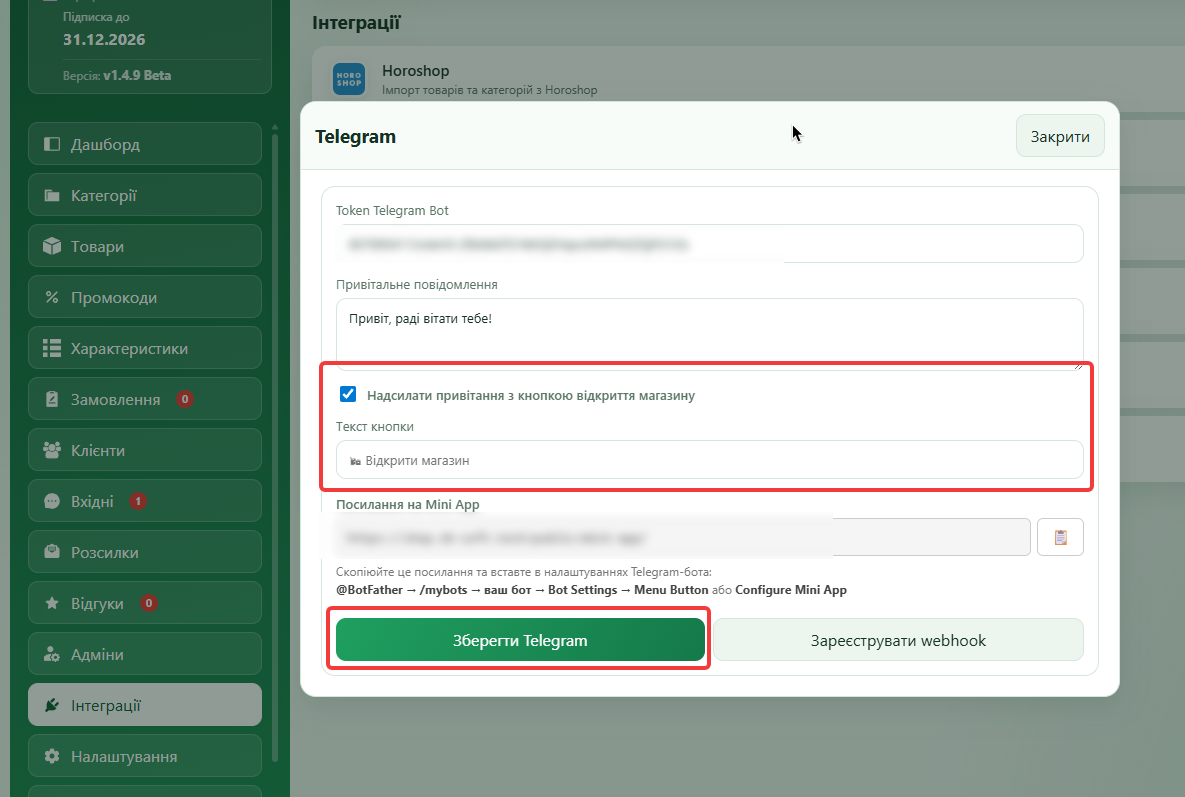Click the Категорії folder icon
Viewport: 1185px width, 797px height.
pyautogui.click(x=51, y=195)
